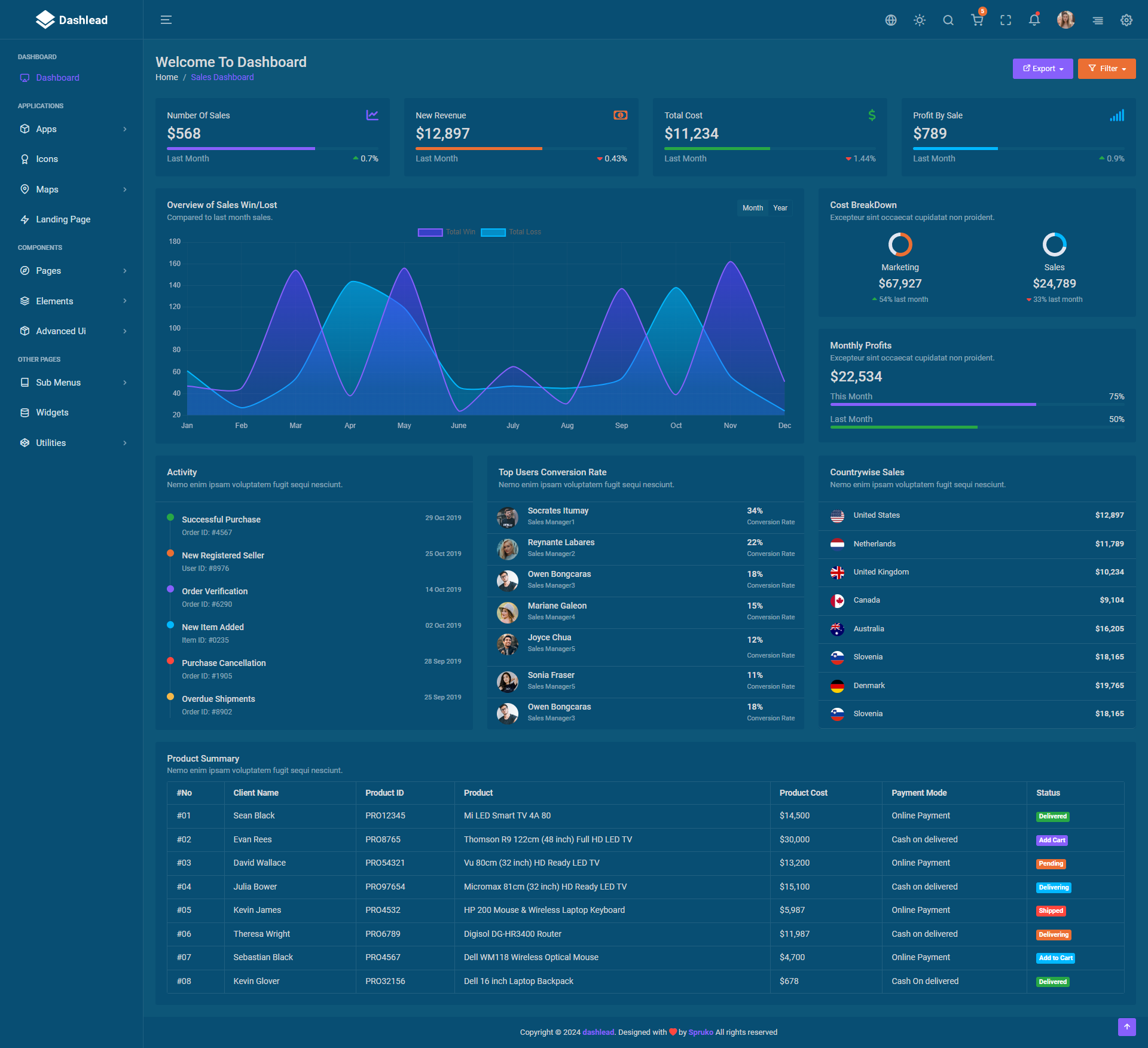1148x1048 pixels.
Task: Open Widgets in the sidebar
Action: (x=52, y=413)
